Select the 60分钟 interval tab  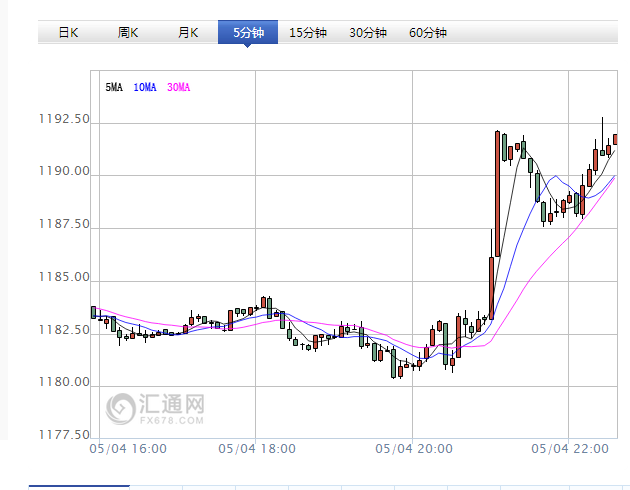coord(428,33)
